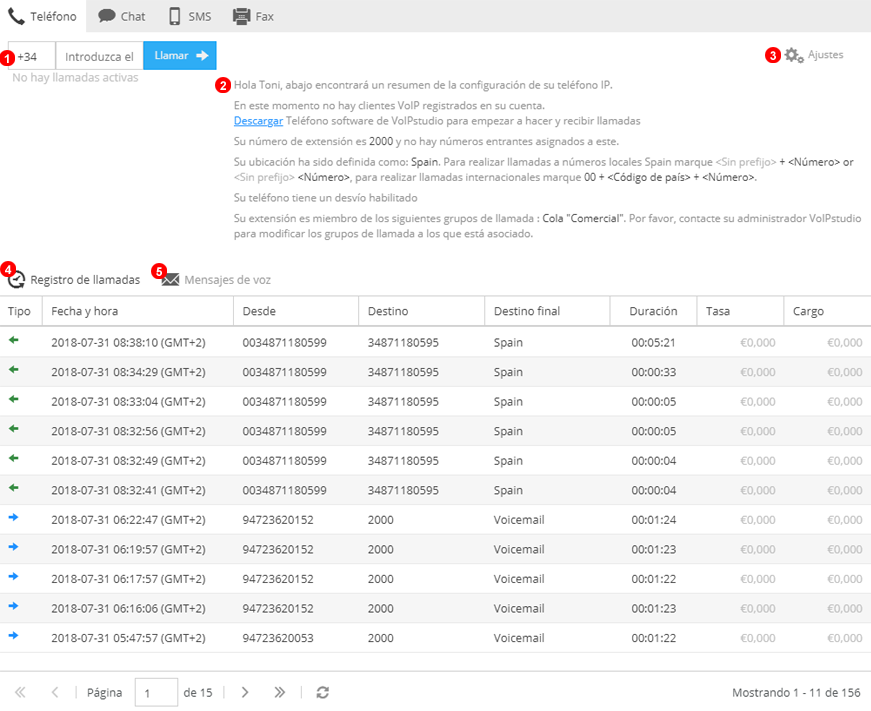
Task: Click blue arrow icon of 06:22:47 call
Action: pyautogui.click(x=14, y=517)
